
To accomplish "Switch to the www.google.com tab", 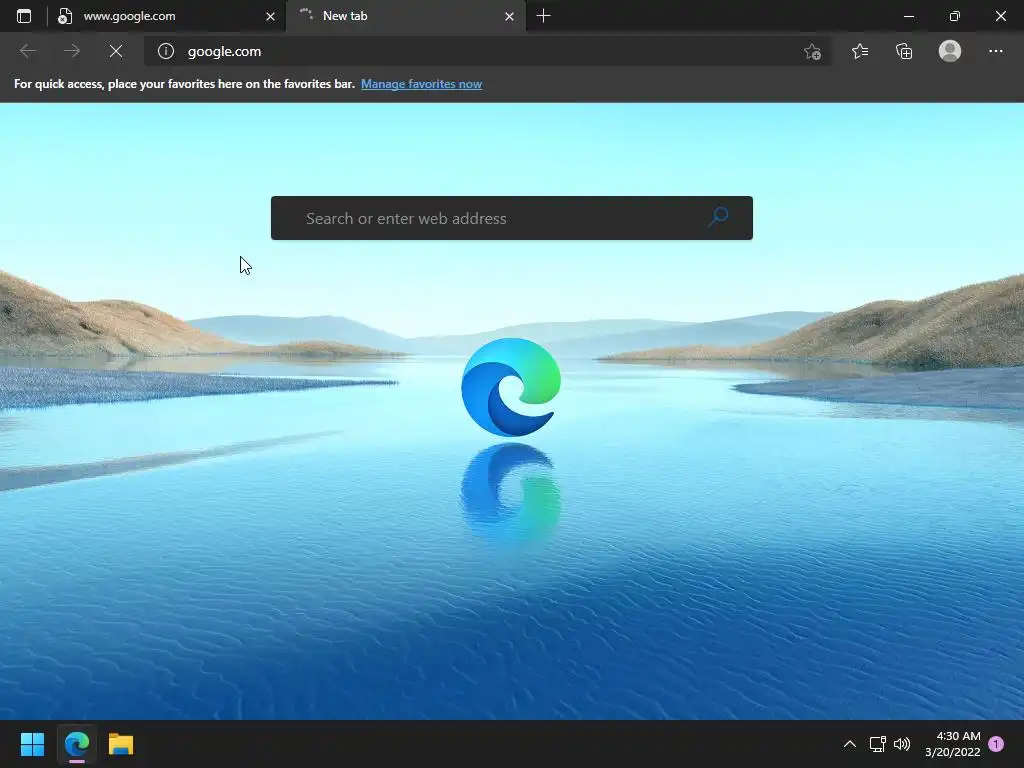I will coord(167,16).
